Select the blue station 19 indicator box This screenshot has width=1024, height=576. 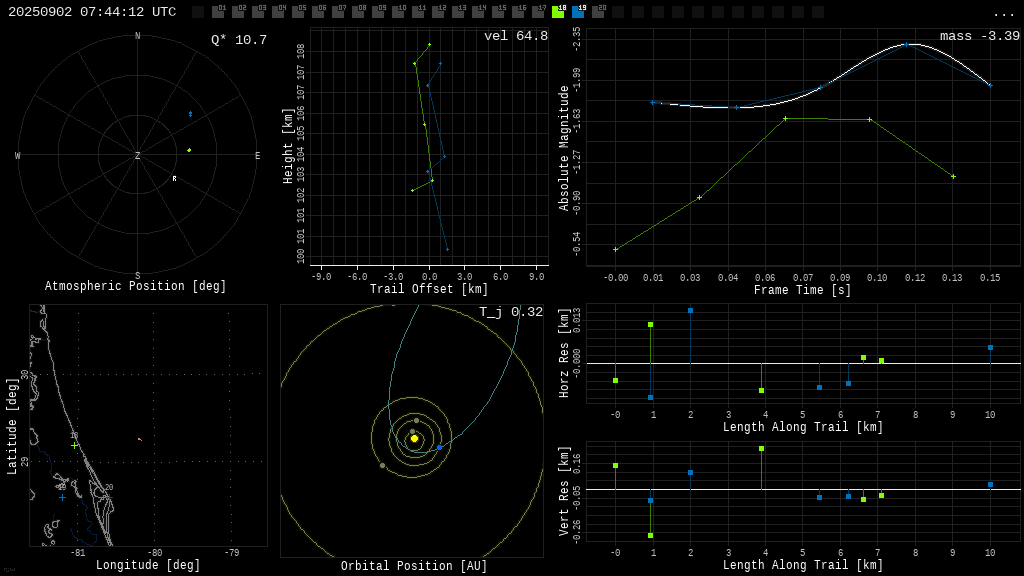point(579,11)
